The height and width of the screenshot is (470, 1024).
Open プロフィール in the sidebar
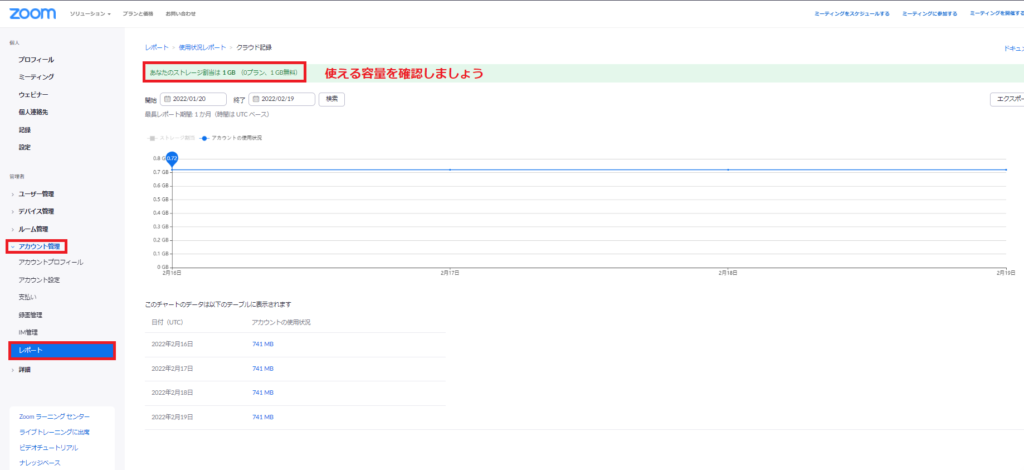coord(36,60)
